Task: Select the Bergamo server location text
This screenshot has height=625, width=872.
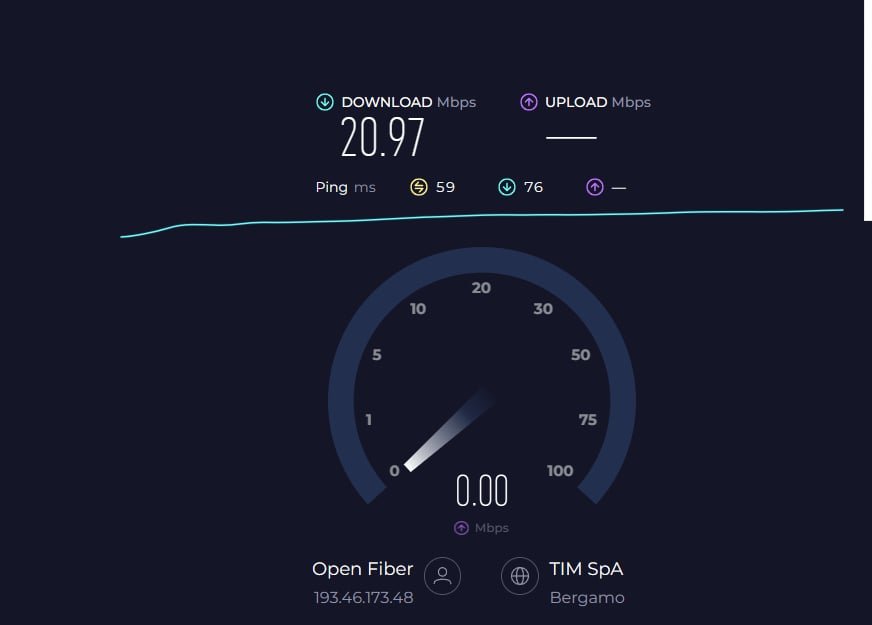Action: click(587, 598)
